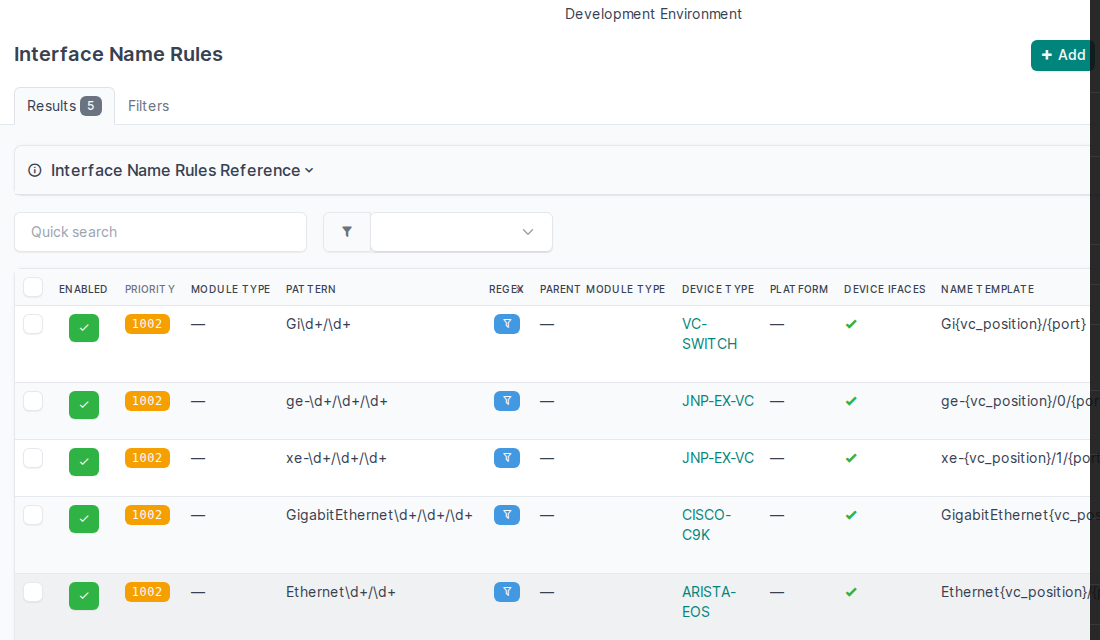Image resolution: width=1100 pixels, height=640 pixels.
Task: Check the row checkbox for the Ethernet rule
Action: 32,591
